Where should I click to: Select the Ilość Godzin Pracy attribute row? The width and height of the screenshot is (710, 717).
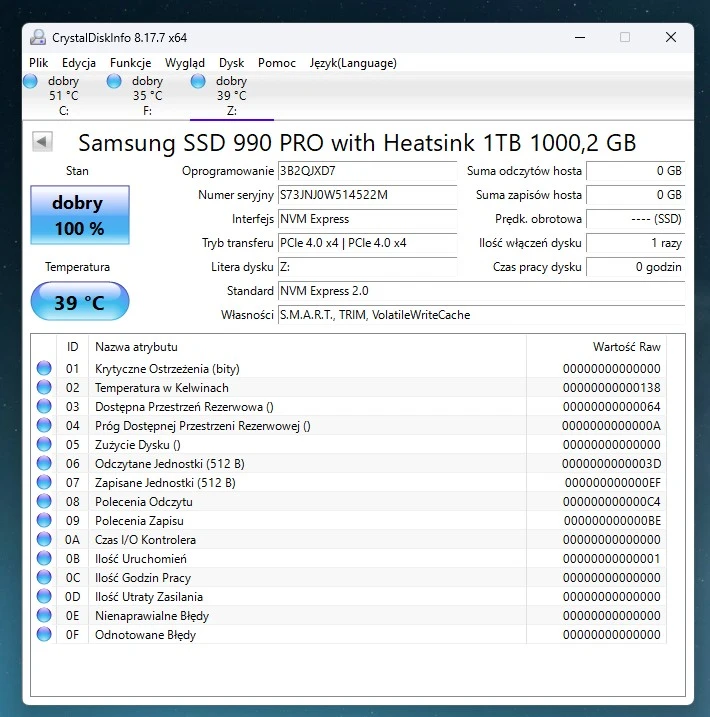300,577
